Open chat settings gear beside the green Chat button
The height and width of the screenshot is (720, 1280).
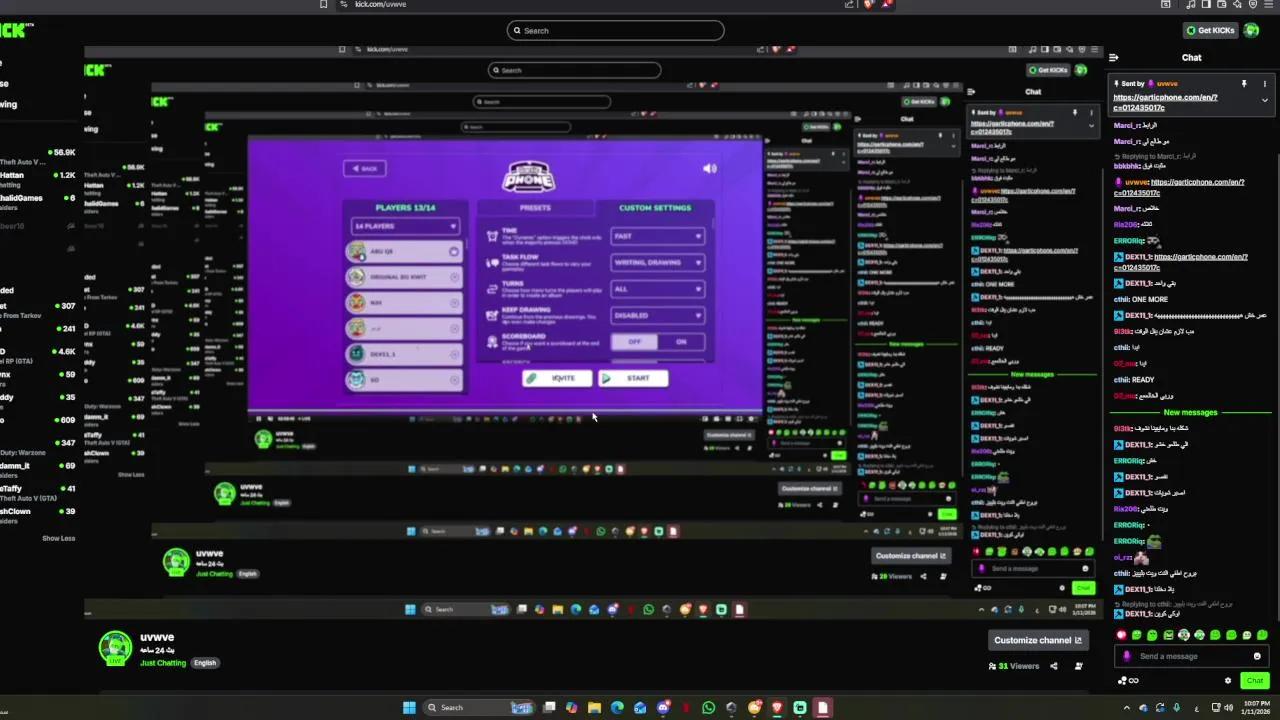tap(1228, 680)
